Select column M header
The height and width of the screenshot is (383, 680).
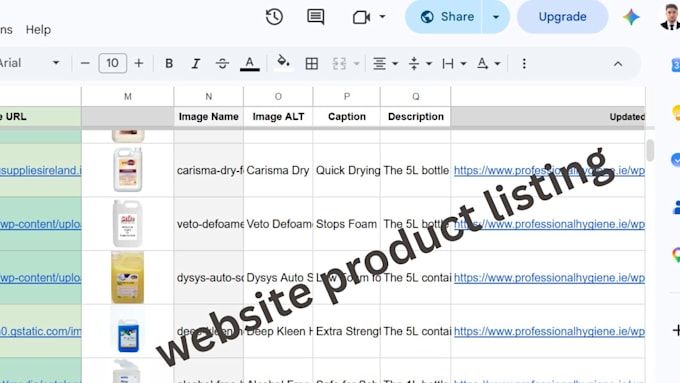128,96
